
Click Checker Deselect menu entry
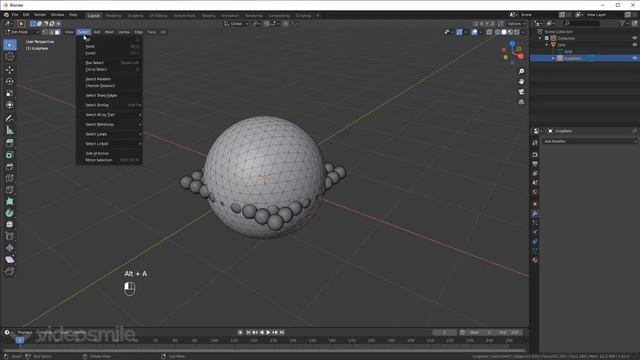click(109, 86)
